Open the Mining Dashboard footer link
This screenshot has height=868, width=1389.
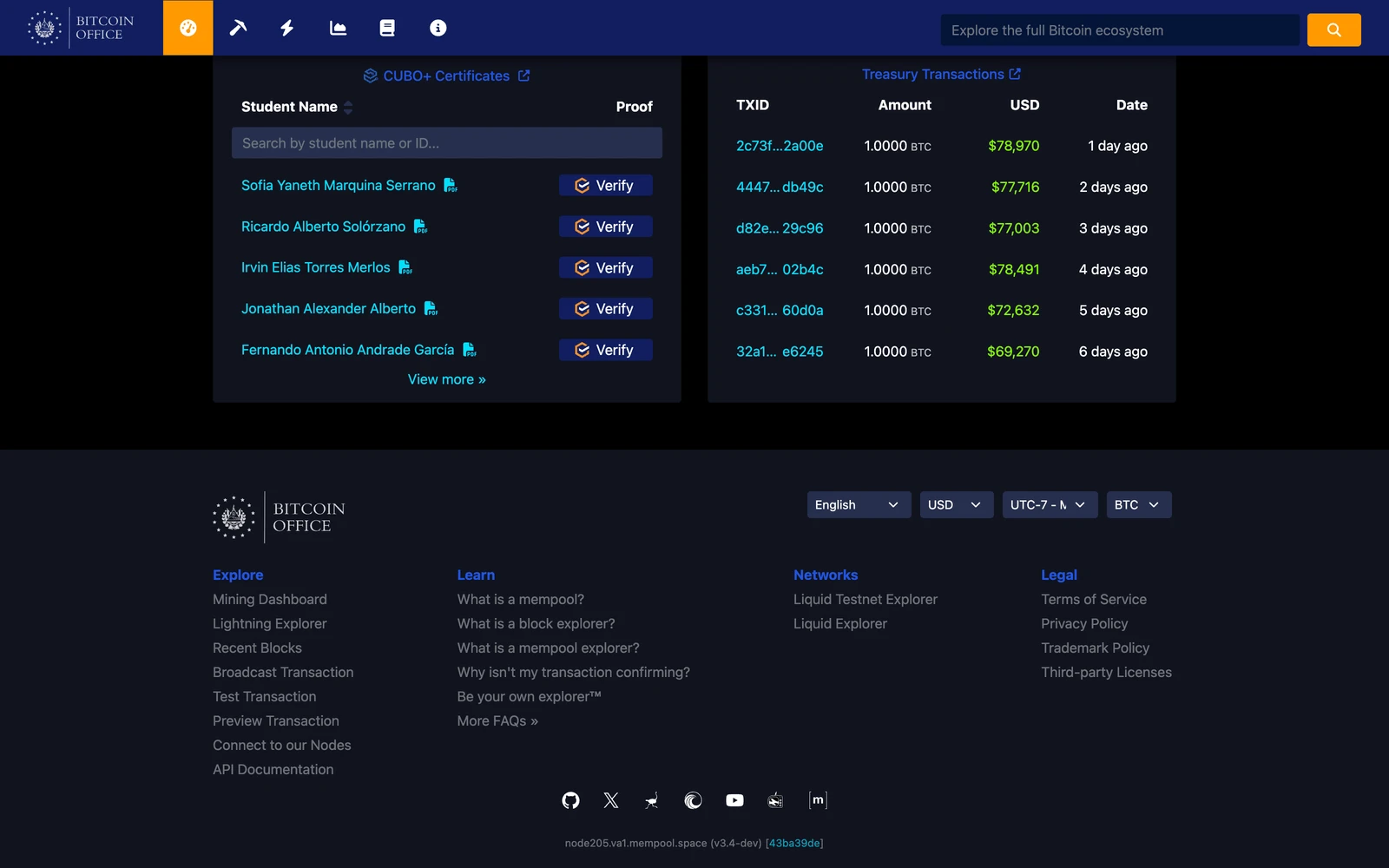coord(270,599)
